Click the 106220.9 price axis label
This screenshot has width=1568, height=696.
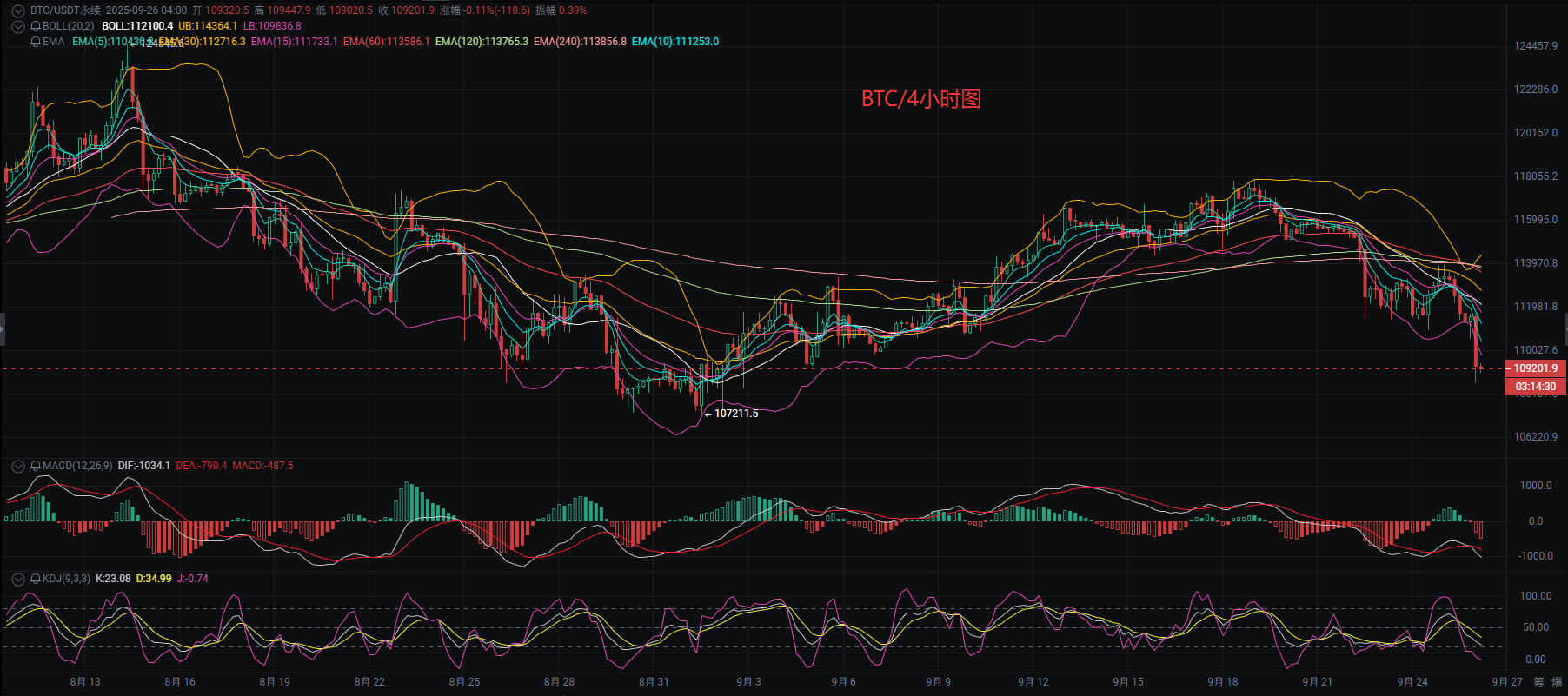point(1536,437)
